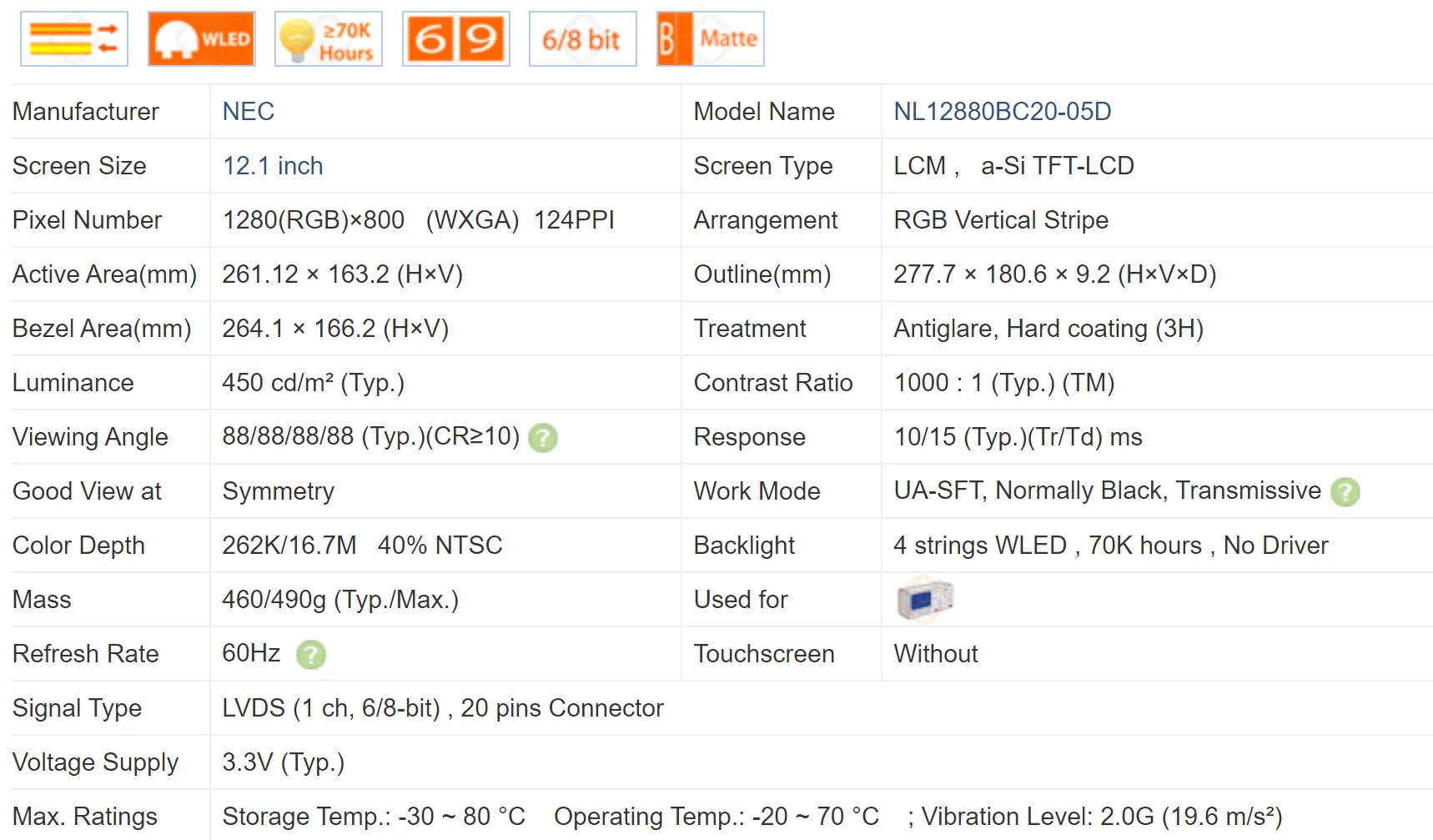
Task: Open the NL12880BC20-05D model link
Action: tap(1003, 112)
